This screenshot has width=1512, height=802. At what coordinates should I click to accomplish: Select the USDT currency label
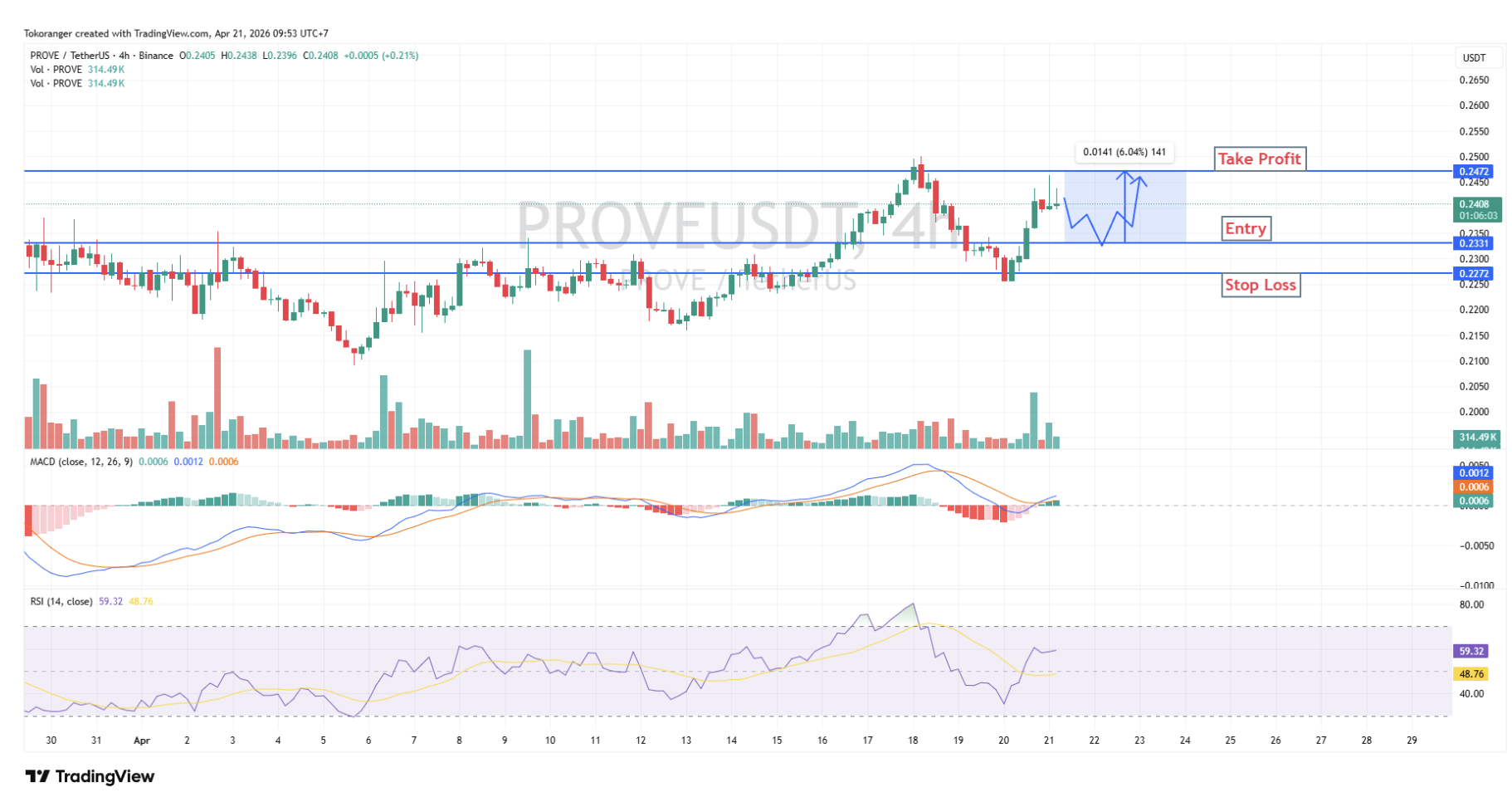coord(1474,58)
